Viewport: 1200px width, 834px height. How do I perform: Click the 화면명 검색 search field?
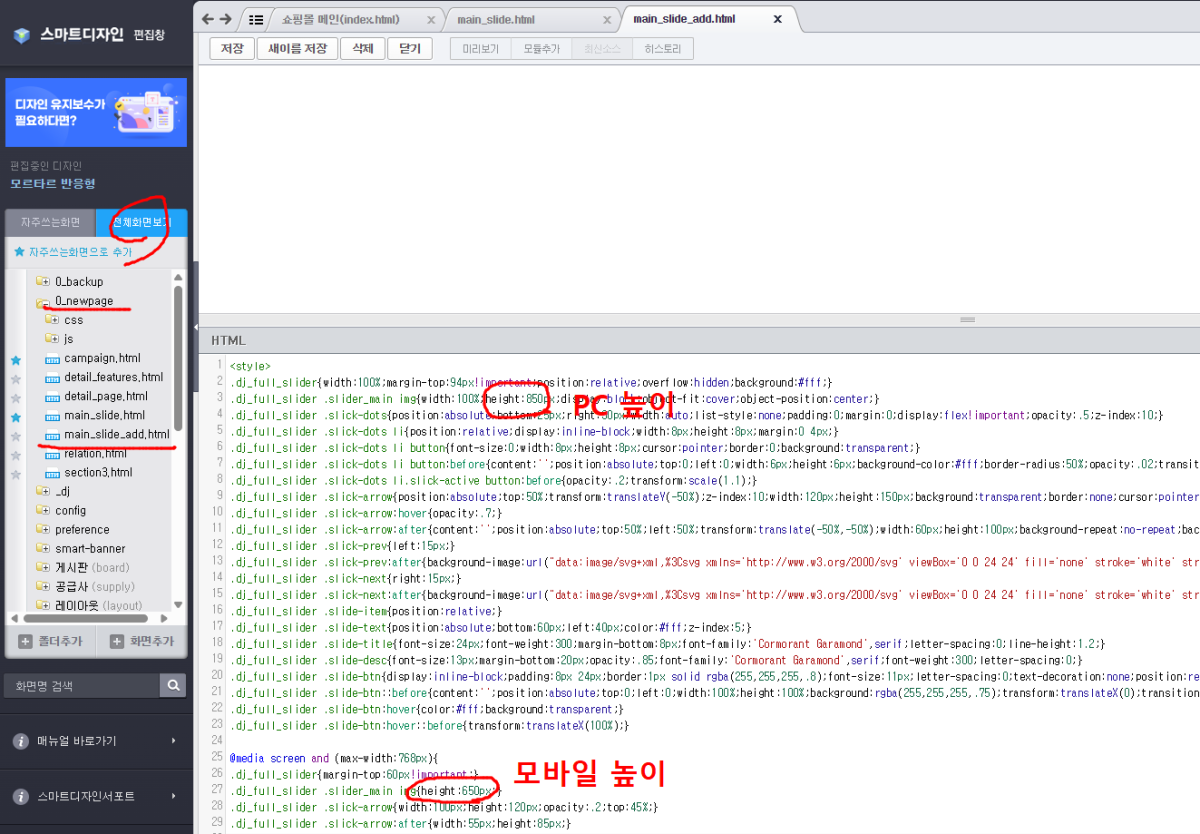coord(82,685)
